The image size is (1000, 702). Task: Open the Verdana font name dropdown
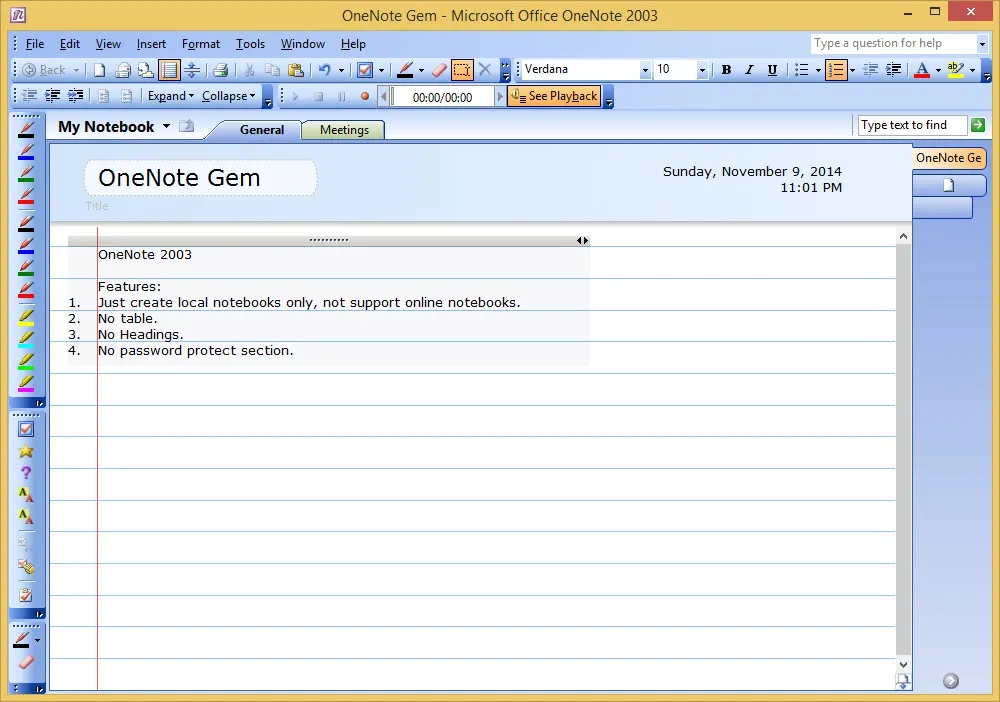pyautogui.click(x=645, y=70)
